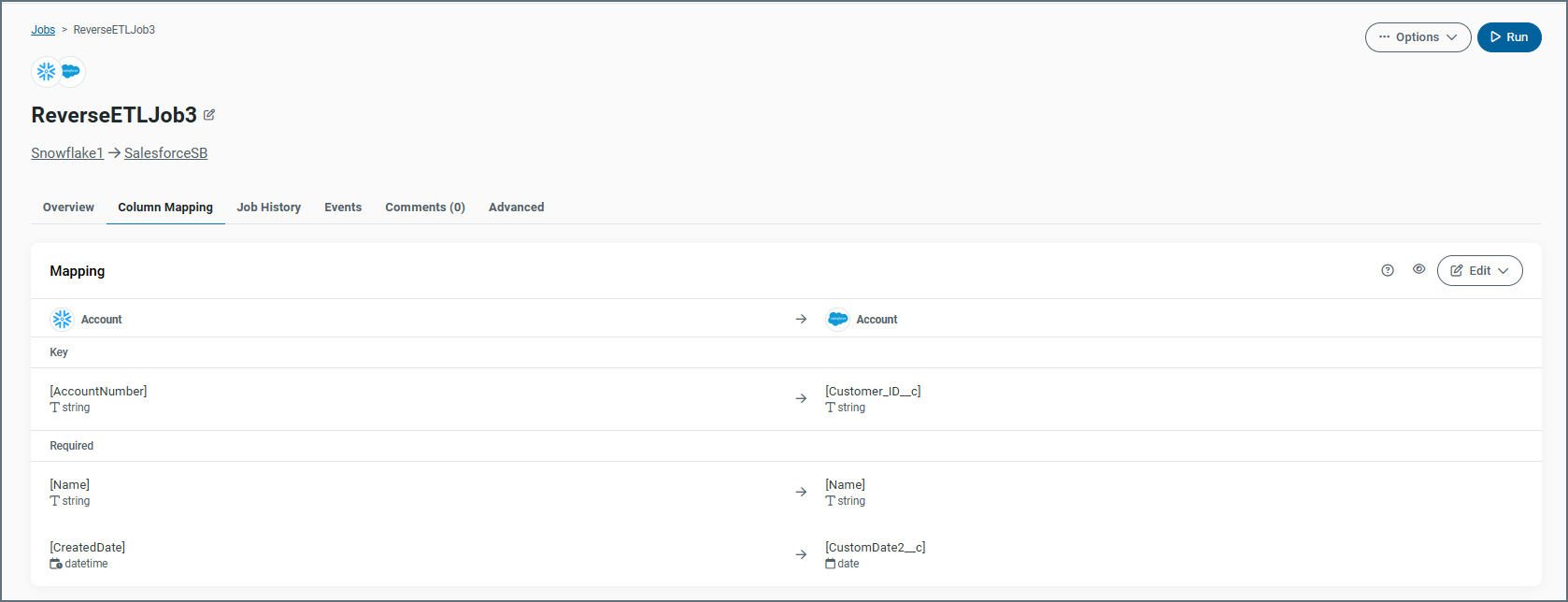Select the Overview tab
The image size is (1568, 602).
[68, 208]
